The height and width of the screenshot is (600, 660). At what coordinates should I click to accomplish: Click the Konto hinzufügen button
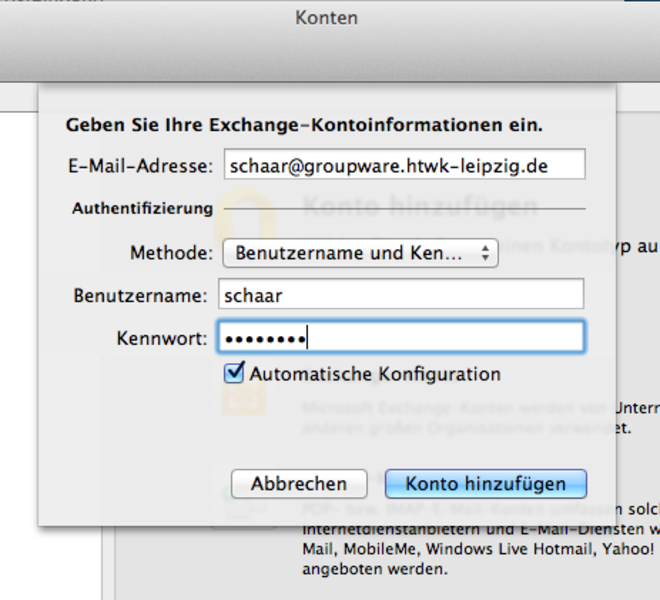click(x=486, y=484)
